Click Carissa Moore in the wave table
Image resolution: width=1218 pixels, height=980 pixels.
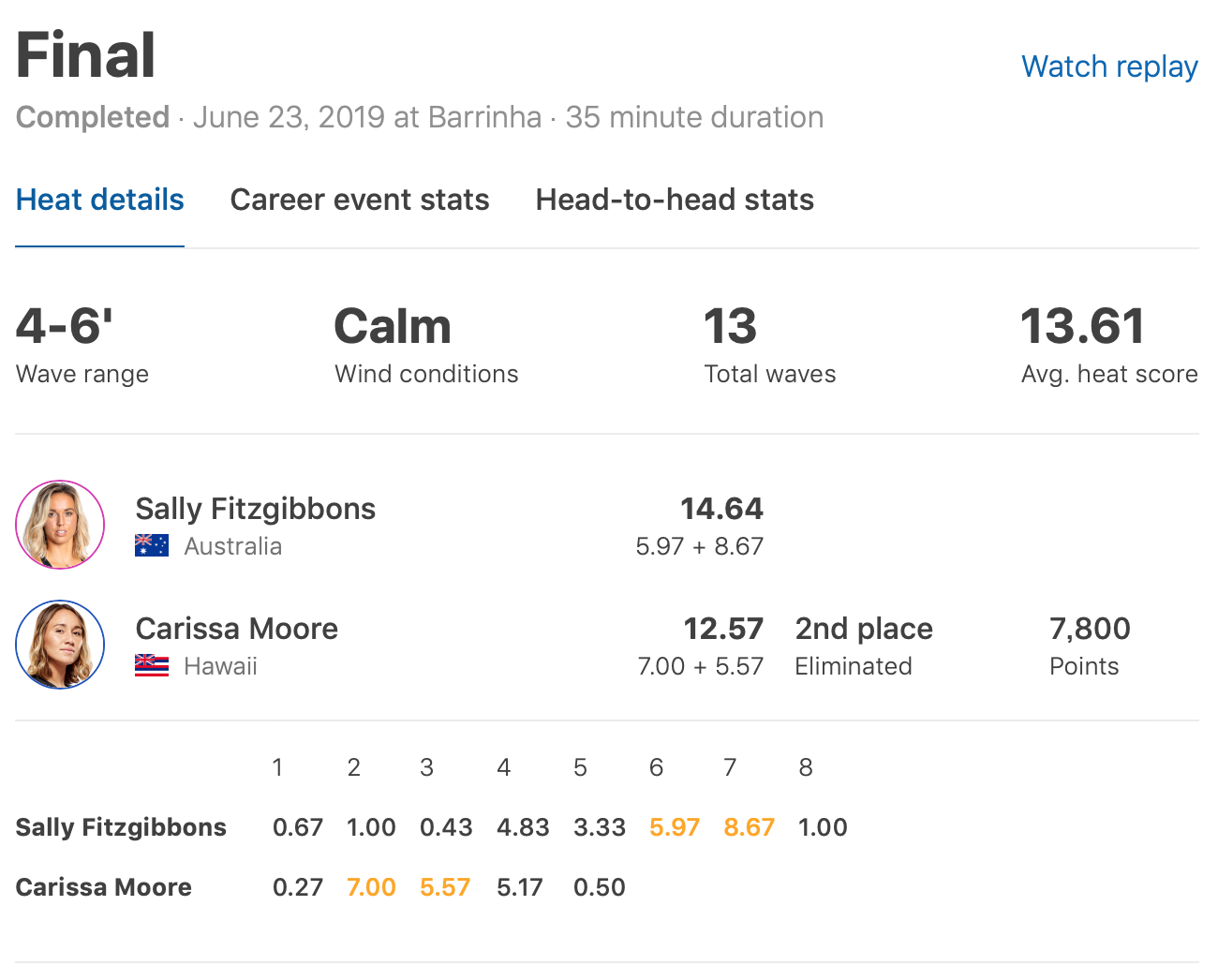click(x=104, y=887)
